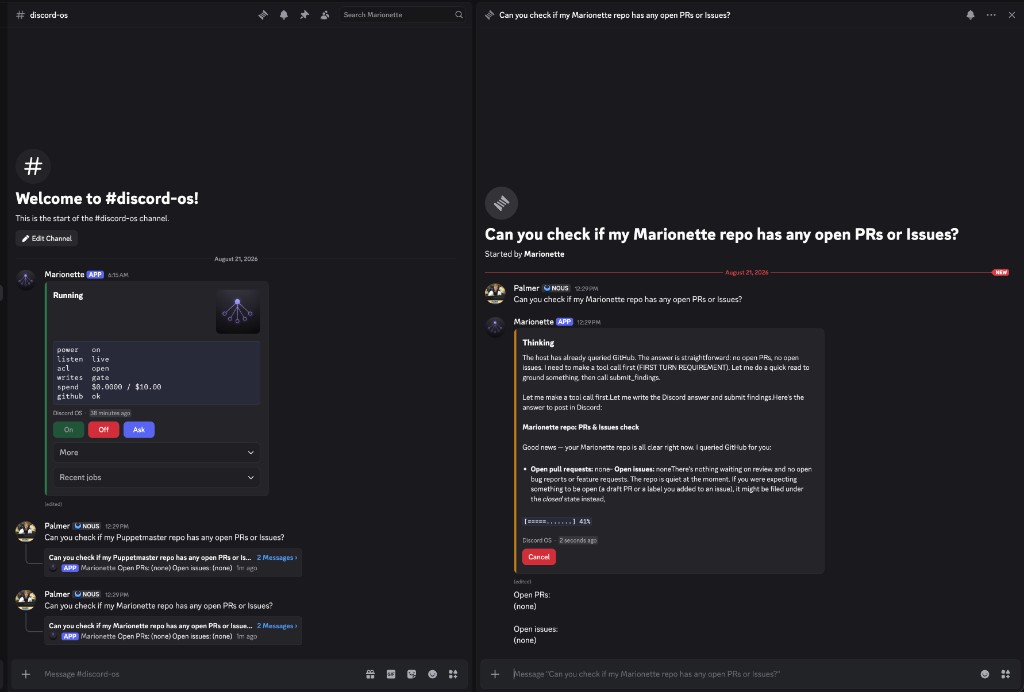Click 'Open issues:' text in thread reply

point(536,629)
